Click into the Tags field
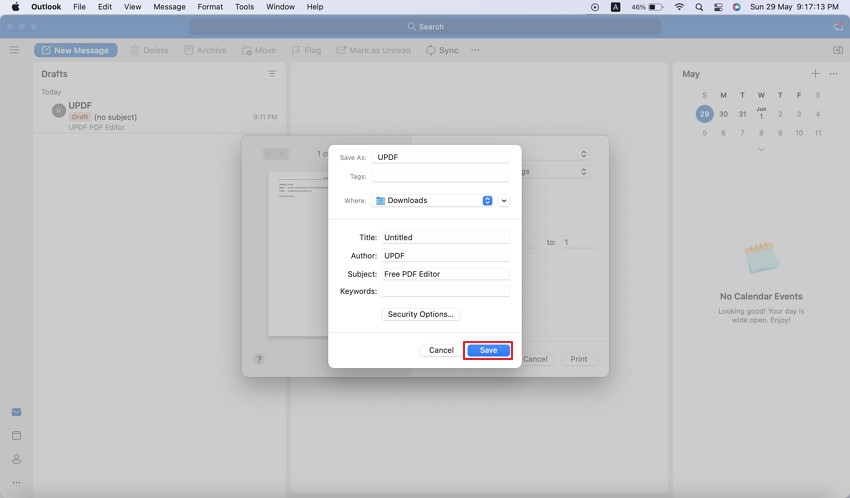850x498 pixels. pyautogui.click(x=440, y=177)
